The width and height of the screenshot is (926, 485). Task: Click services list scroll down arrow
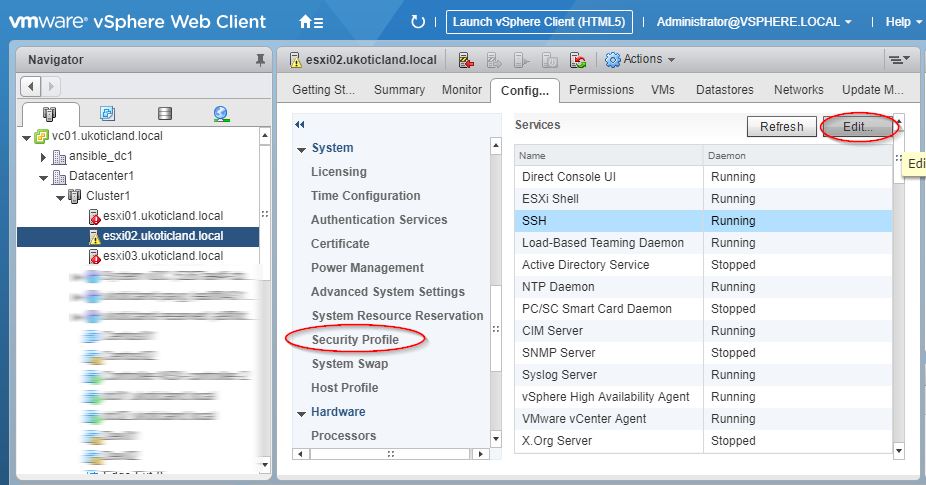pos(899,451)
